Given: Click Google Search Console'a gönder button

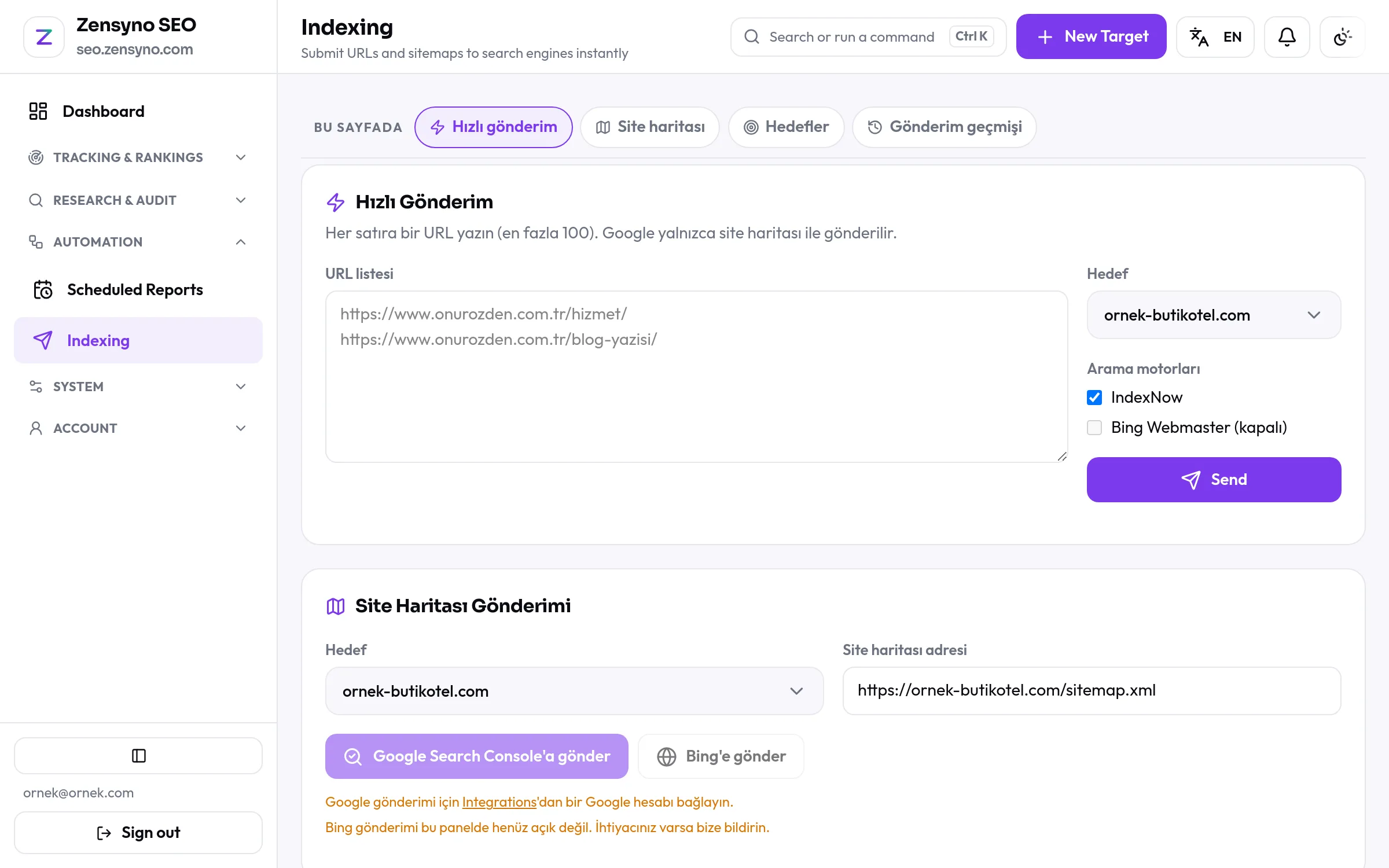Looking at the screenshot, I should click(476, 756).
